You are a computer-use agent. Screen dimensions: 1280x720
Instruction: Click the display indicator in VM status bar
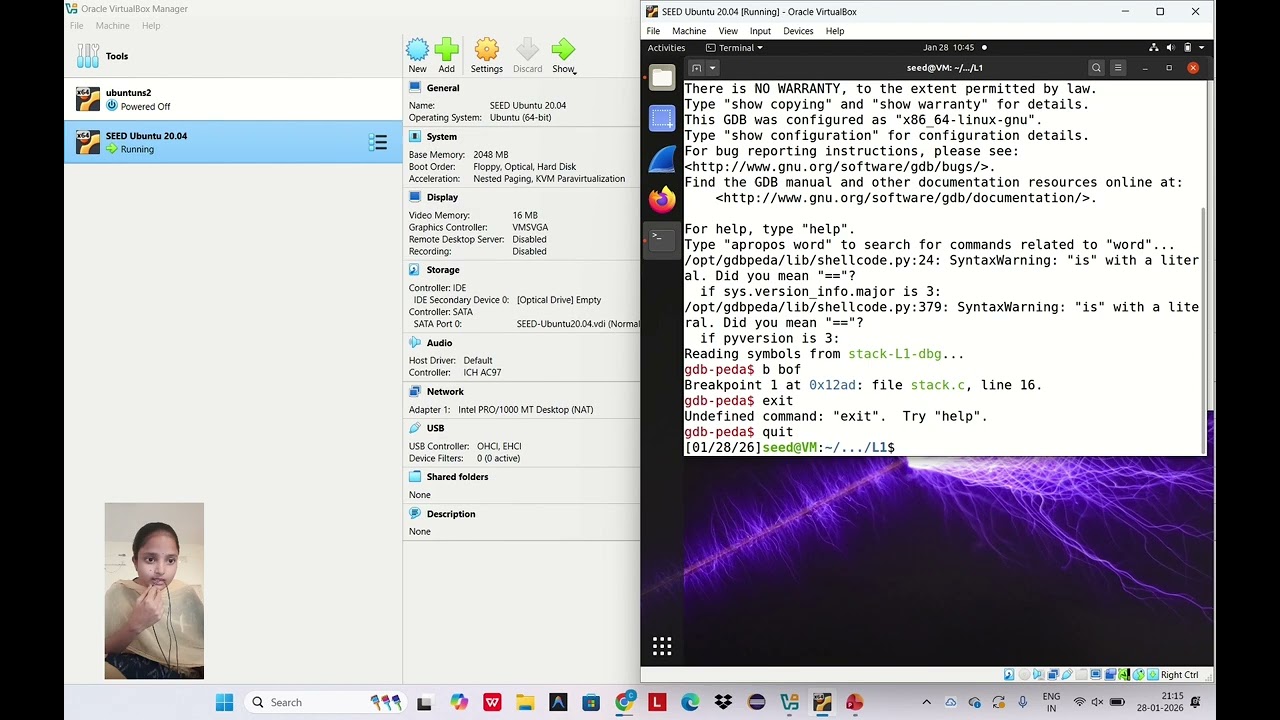coord(1096,675)
